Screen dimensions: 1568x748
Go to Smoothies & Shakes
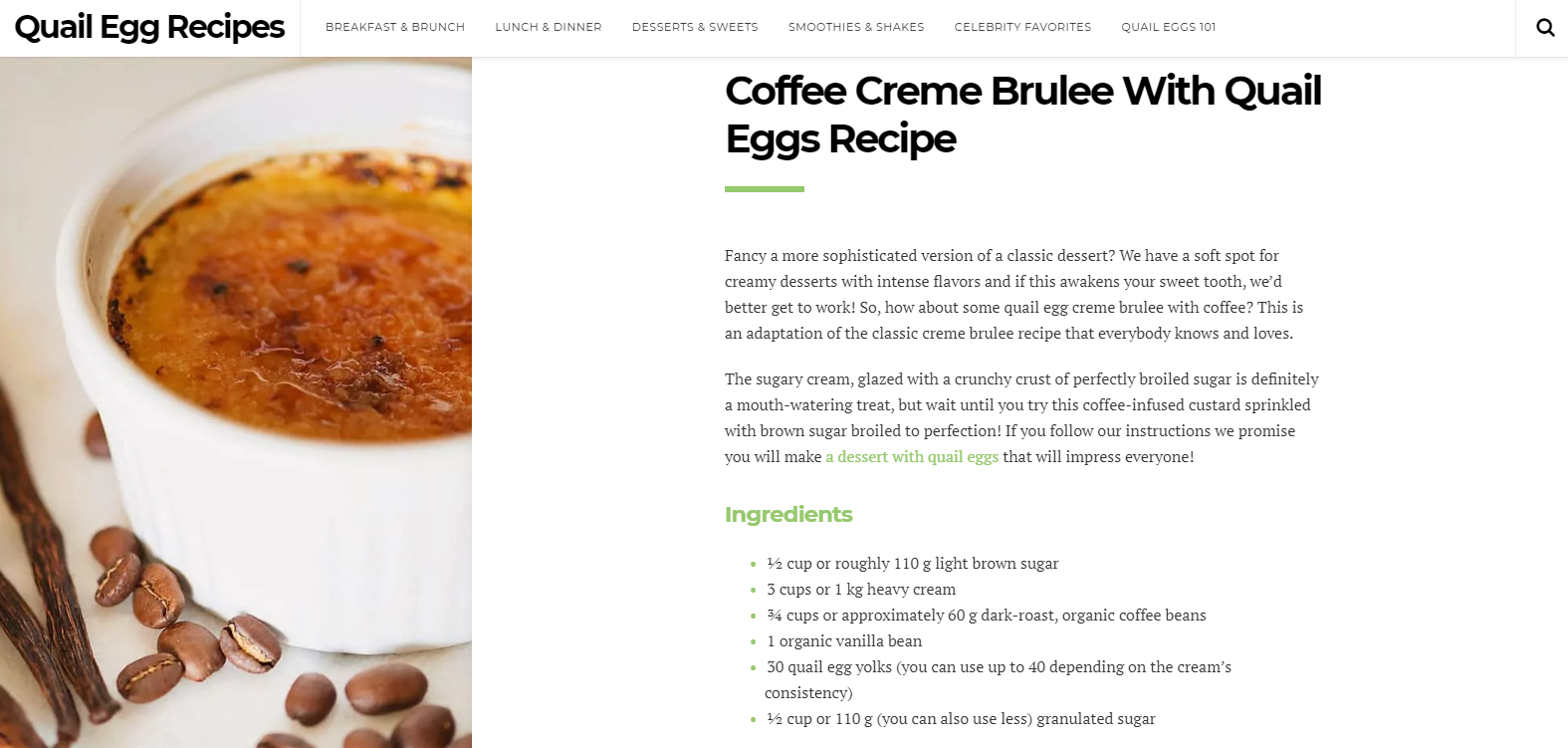[x=856, y=27]
